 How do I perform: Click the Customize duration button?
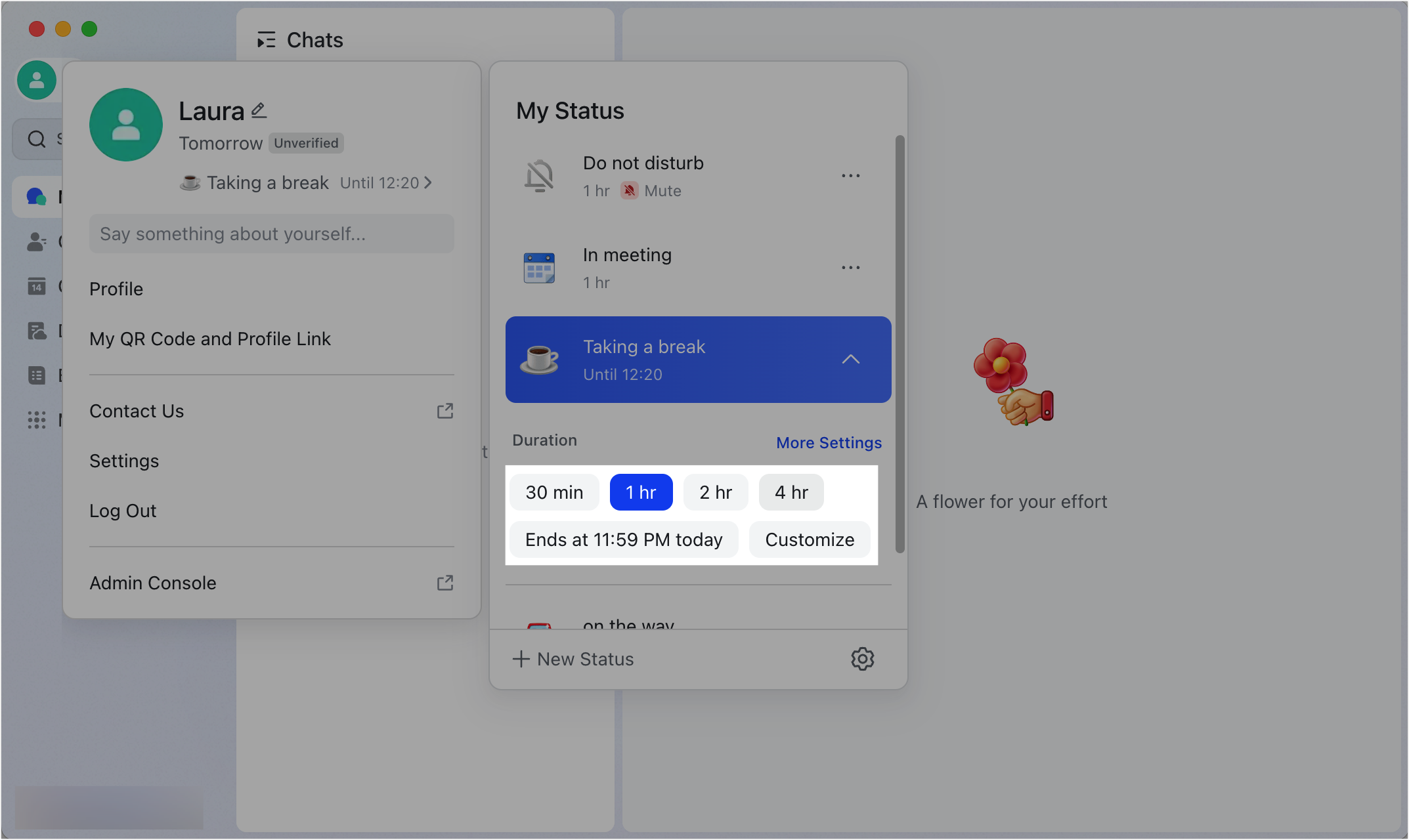pyautogui.click(x=810, y=539)
